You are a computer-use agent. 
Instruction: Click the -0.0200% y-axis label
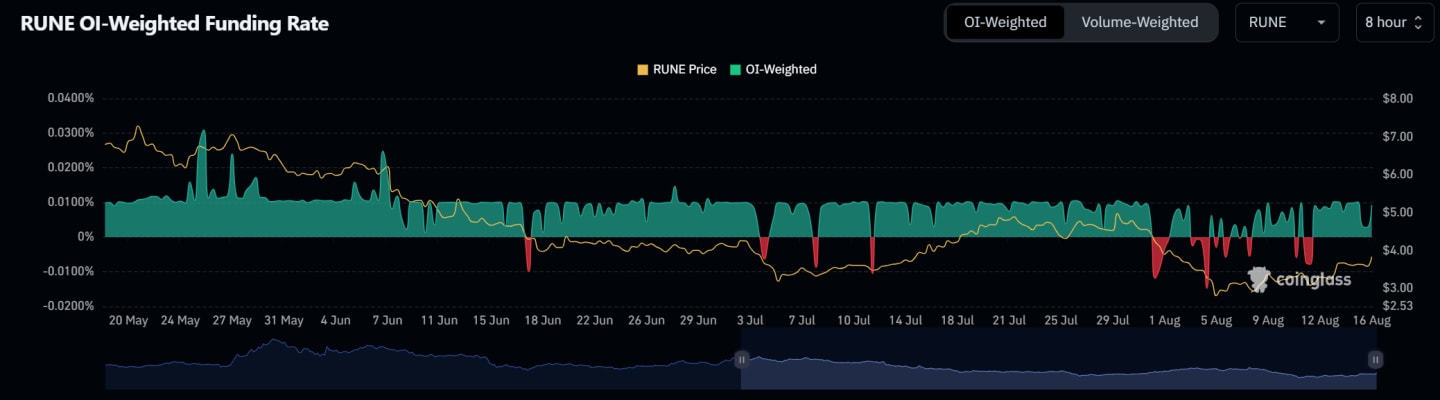click(x=69, y=306)
